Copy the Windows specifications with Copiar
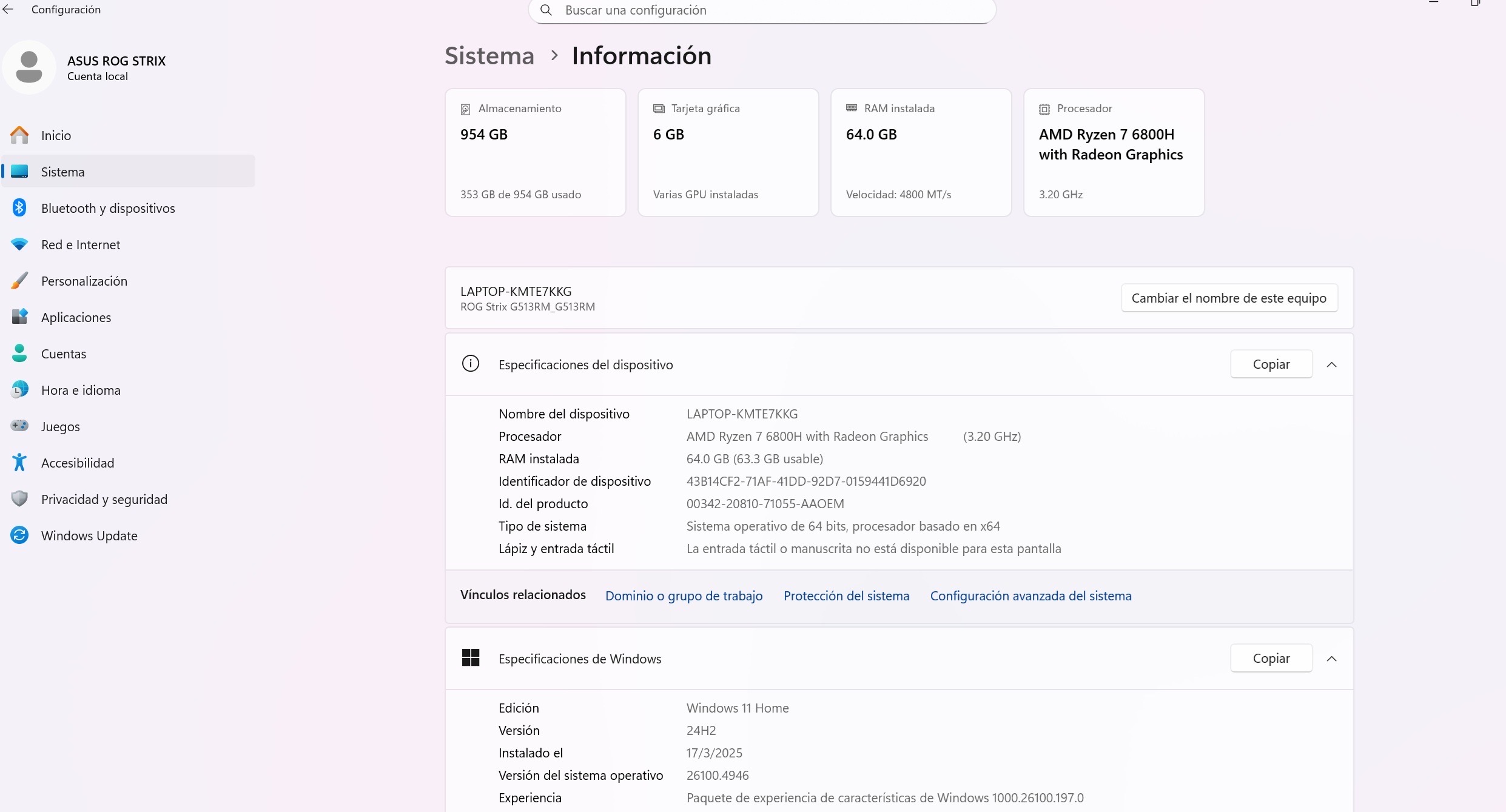Screen dimensions: 1506x812 click(x=1271, y=658)
